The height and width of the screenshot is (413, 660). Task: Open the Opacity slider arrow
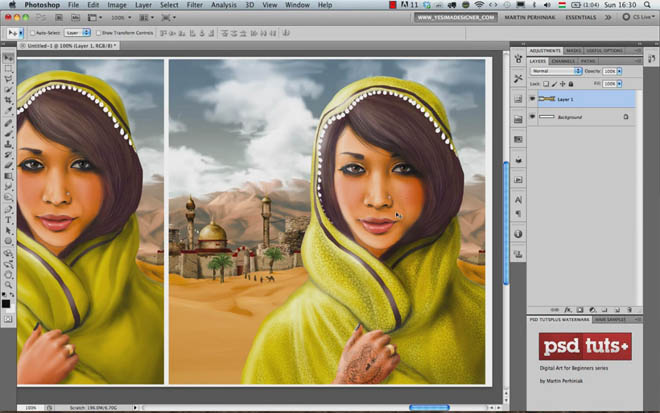pyautogui.click(x=619, y=72)
